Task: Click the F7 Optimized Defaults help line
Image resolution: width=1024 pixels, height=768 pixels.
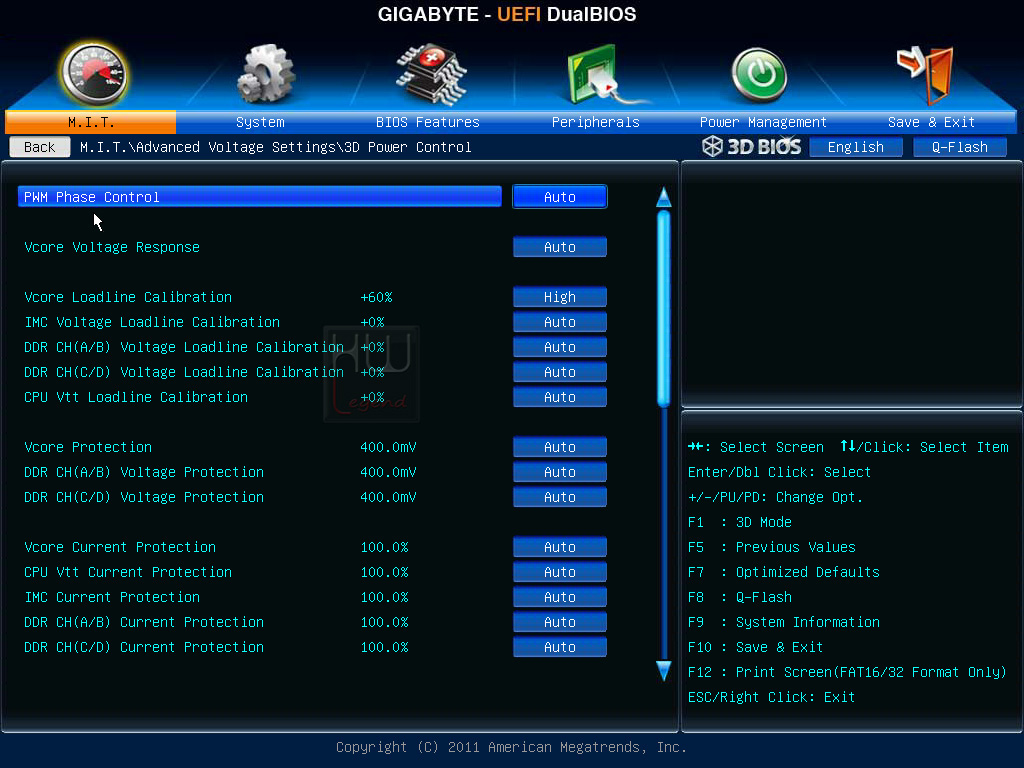Action: [x=784, y=572]
